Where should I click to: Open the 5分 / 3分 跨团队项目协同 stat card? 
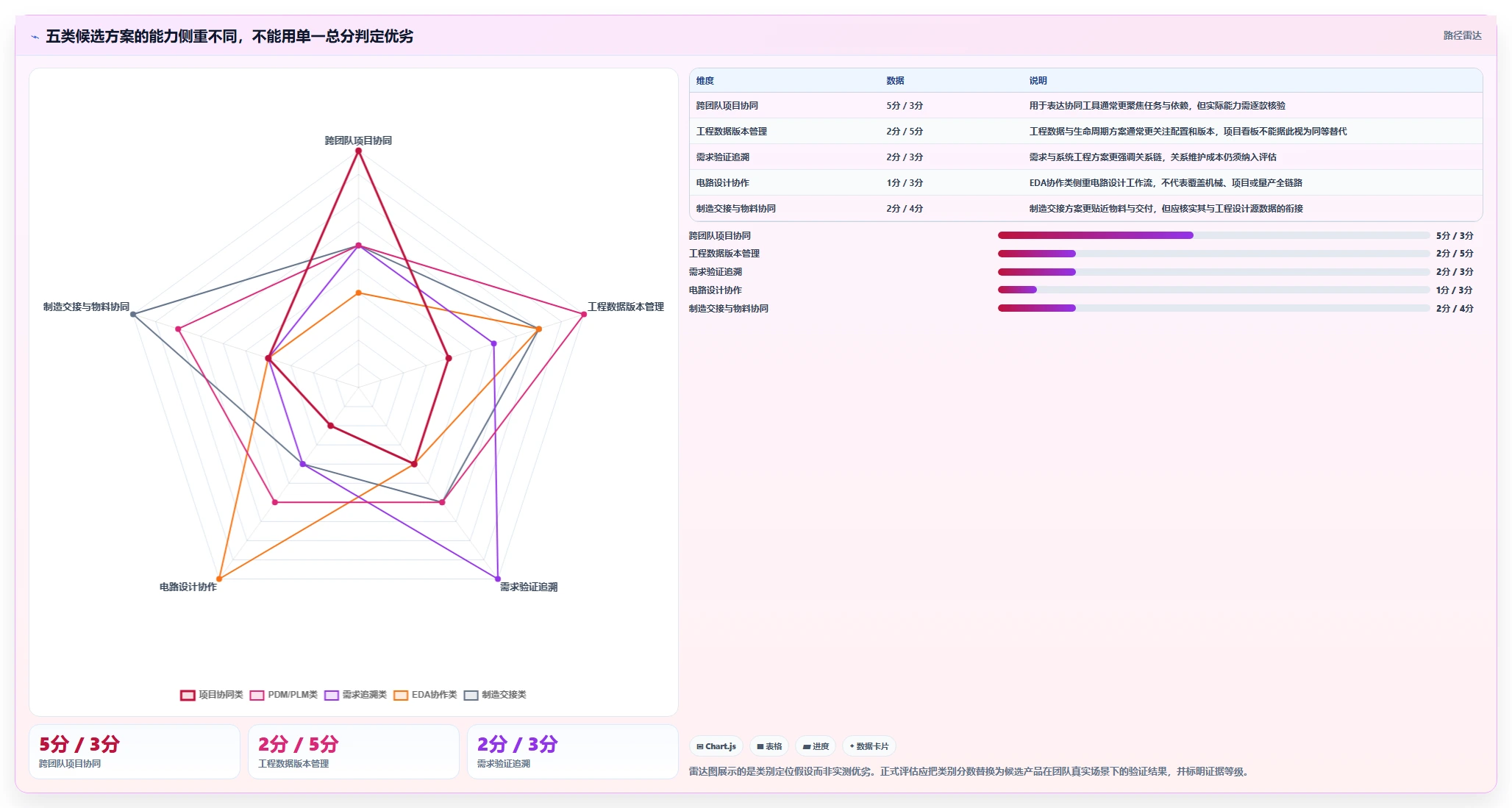click(x=135, y=751)
